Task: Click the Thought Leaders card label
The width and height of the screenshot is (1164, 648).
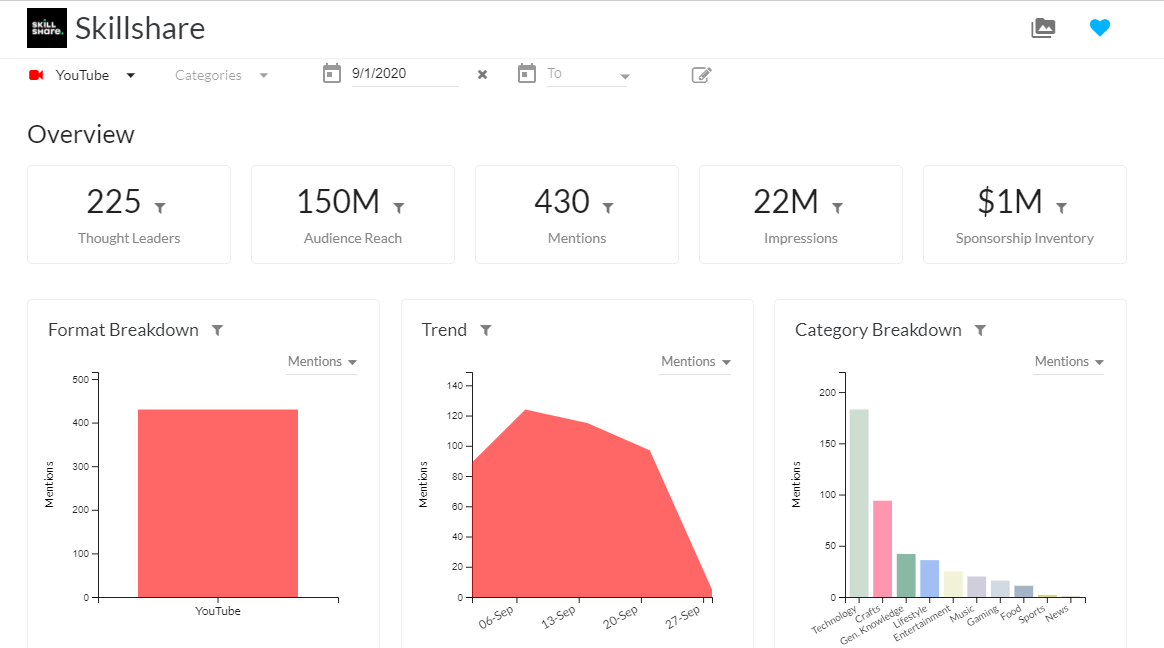Action: point(129,238)
